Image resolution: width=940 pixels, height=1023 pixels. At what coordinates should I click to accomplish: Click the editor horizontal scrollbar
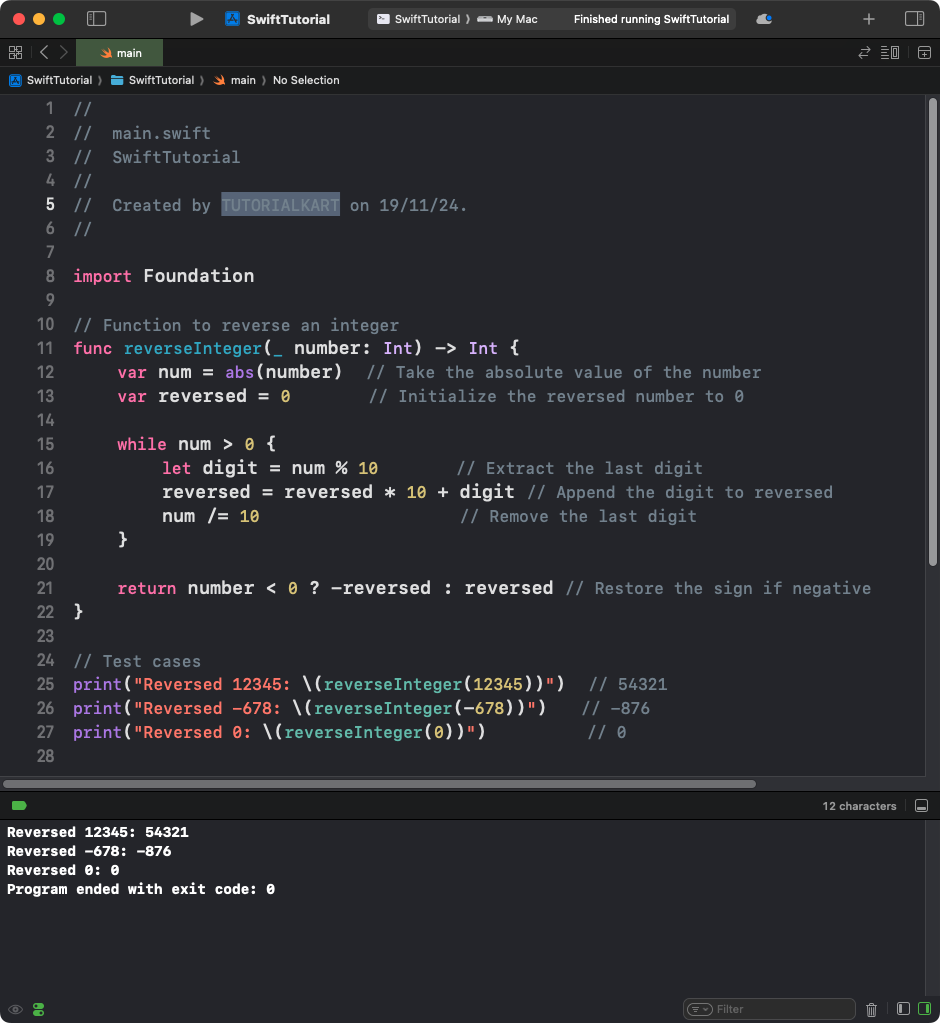(x=379, y=784)
